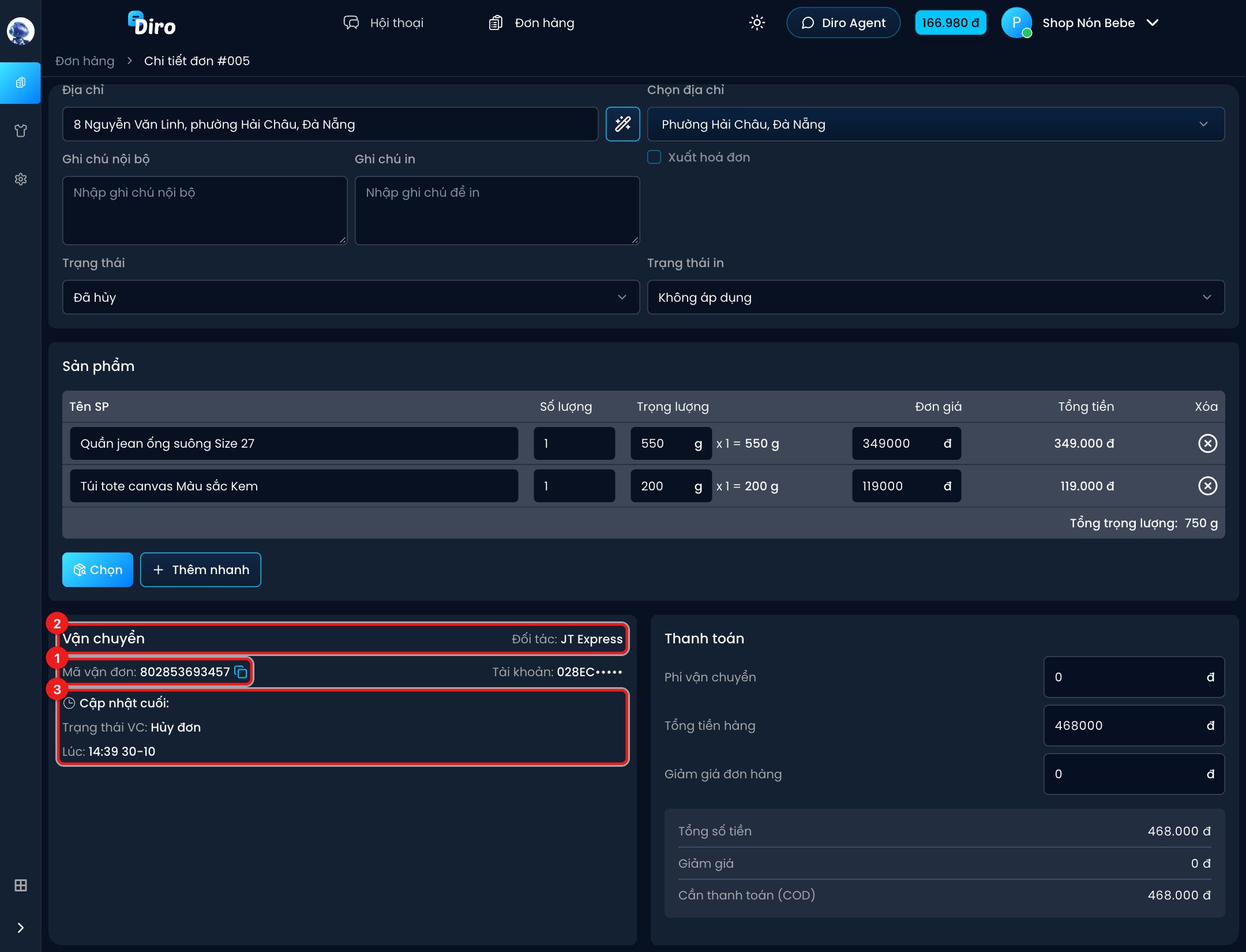Open Trạng thái in dropdown
Viewport: 1246px width, 952px height.
pyautogui.click(x=936, y=297)
